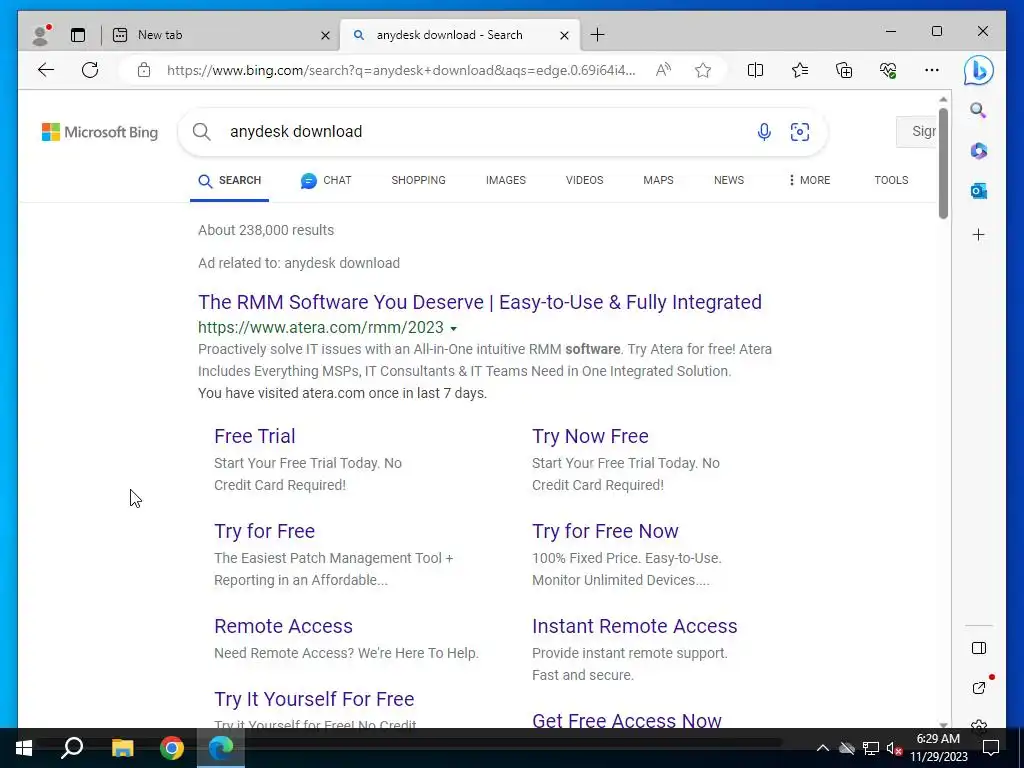Image resolution: width=1024 pixels, height=768 pixels.
Task: Open the muted volume tray icon
Action: pyautogui.click(x=894, y=748)
